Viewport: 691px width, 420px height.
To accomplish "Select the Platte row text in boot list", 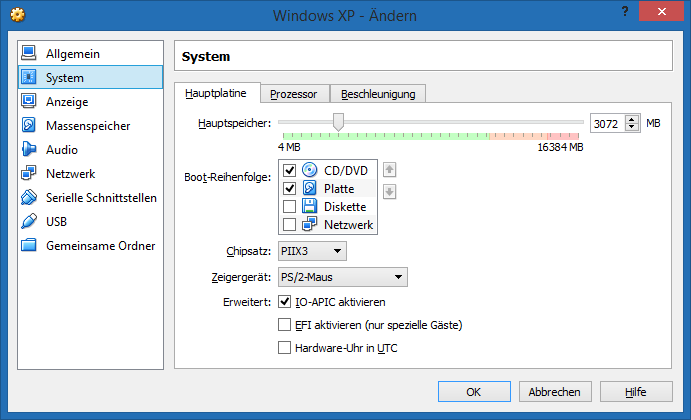I will pyautogui.click(x=339, y=189).
